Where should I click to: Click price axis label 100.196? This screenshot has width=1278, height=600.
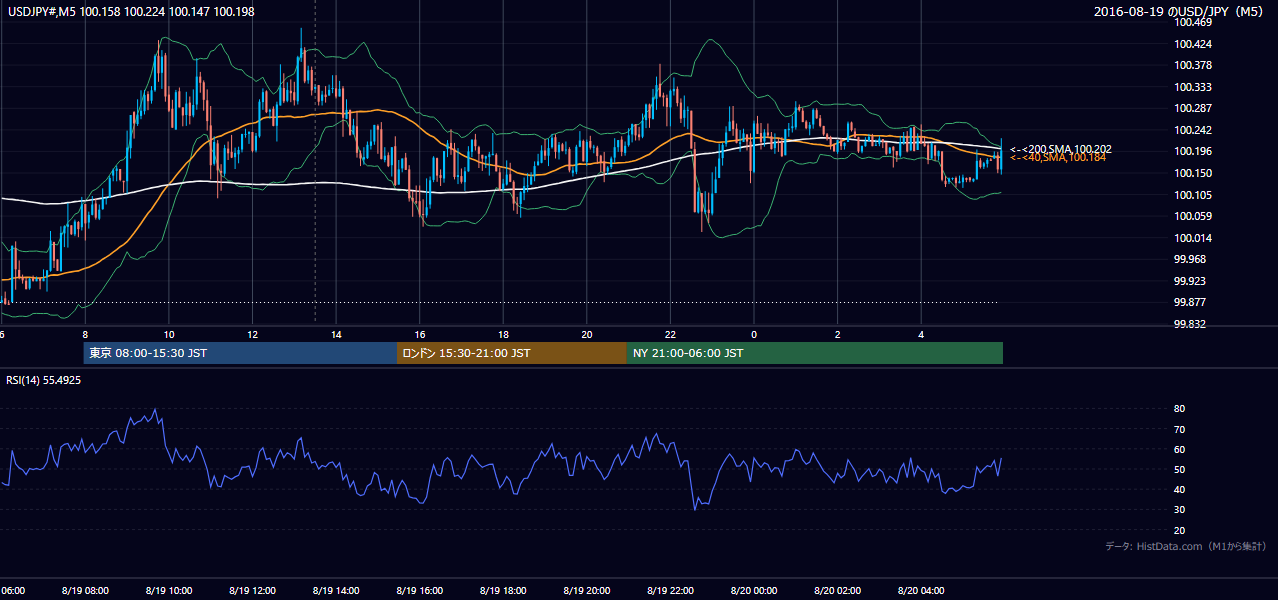pyautogui.click(x=1192, y=151)
